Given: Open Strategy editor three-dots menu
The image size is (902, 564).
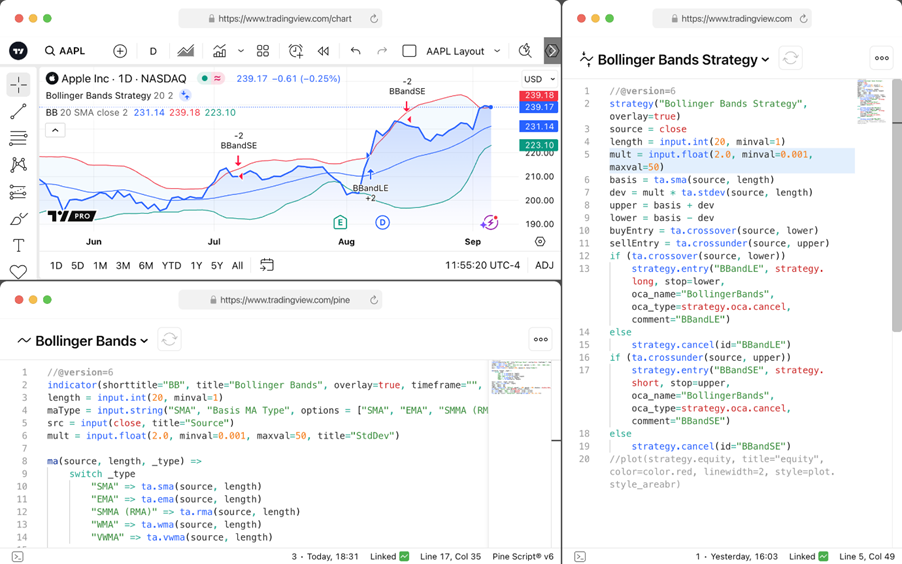Looking at the screenshot, I should [x=881, y=58].
